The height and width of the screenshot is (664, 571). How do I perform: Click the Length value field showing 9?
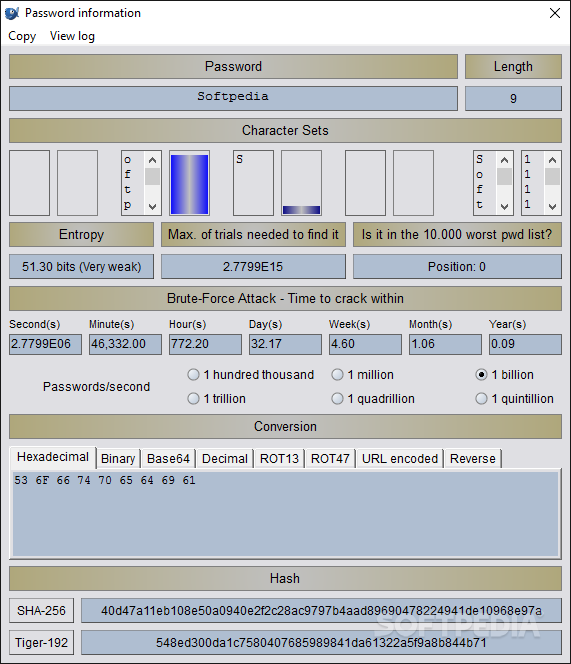pyautogui.click(x=513, y=98)
